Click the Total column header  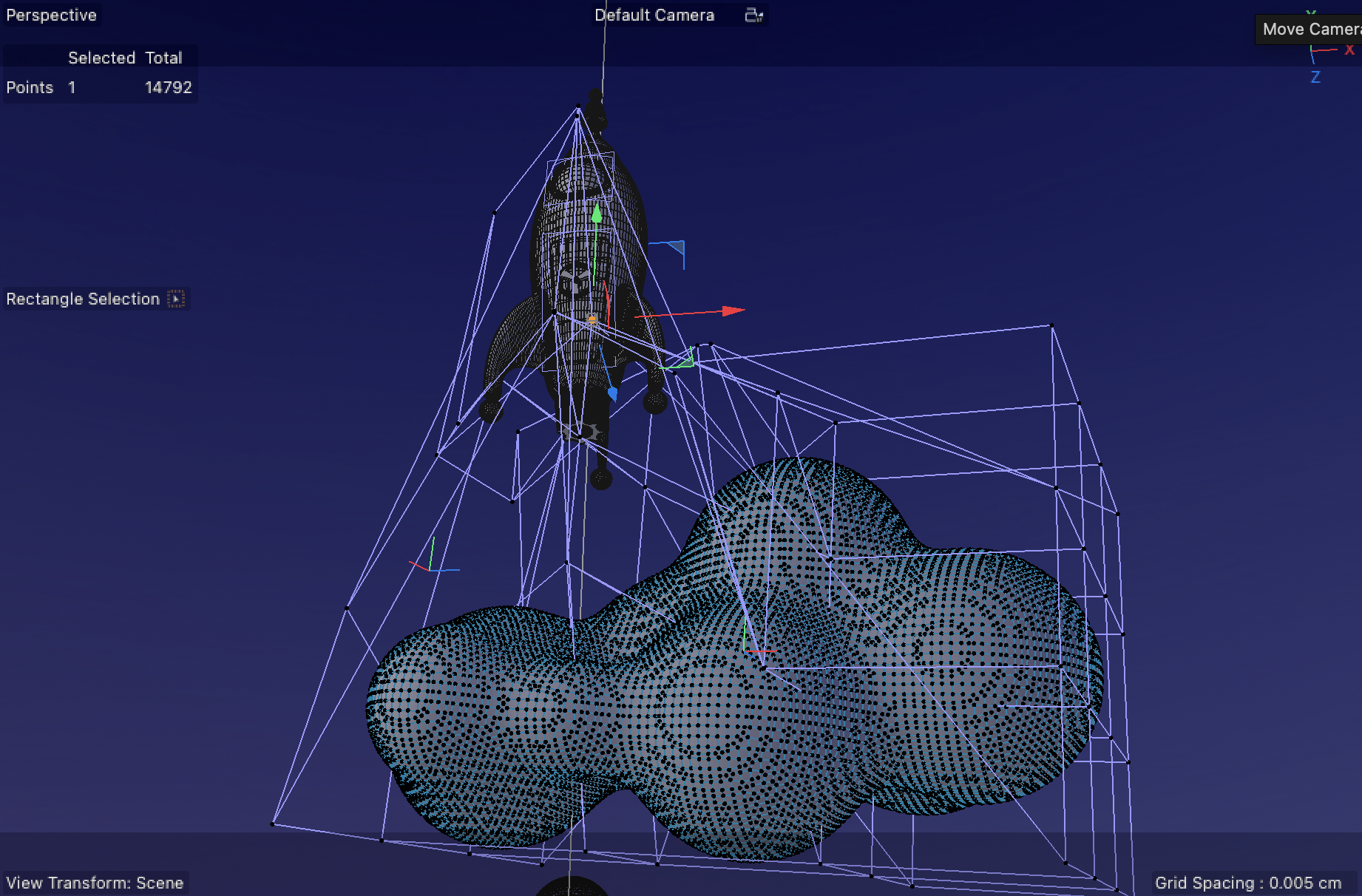tap(163, 58)
